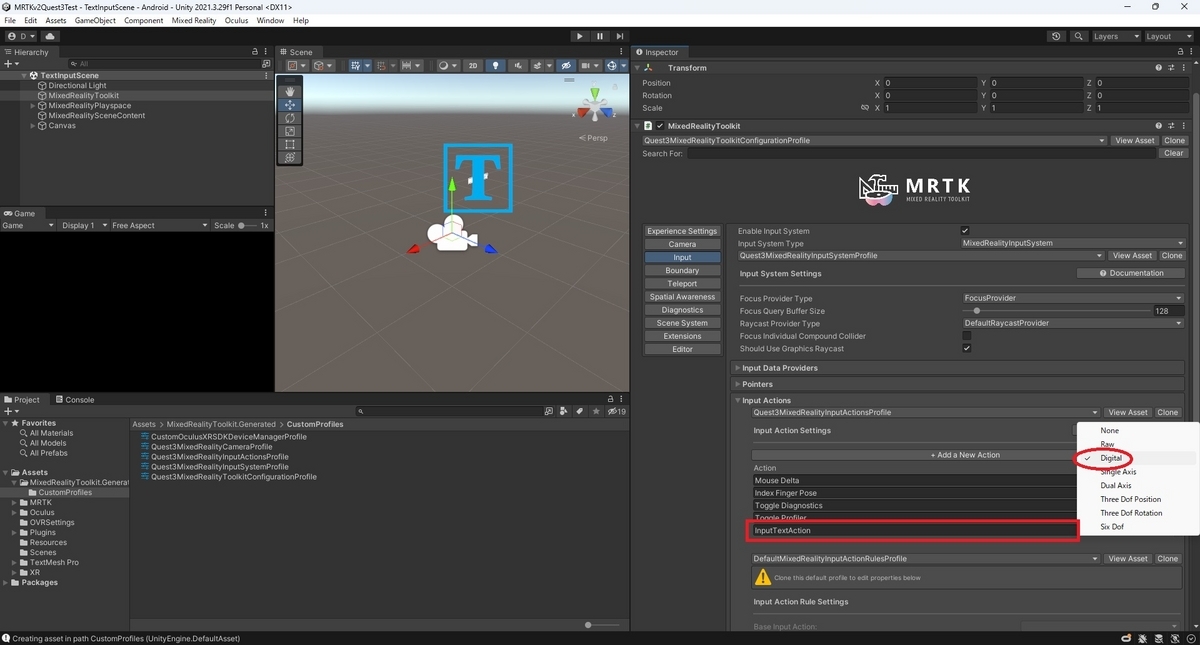Select the Scale tool in the Scene toolbar
The width and height of the screenshot is (1200, 645).
pyautogui.click(x=290, y=131)
